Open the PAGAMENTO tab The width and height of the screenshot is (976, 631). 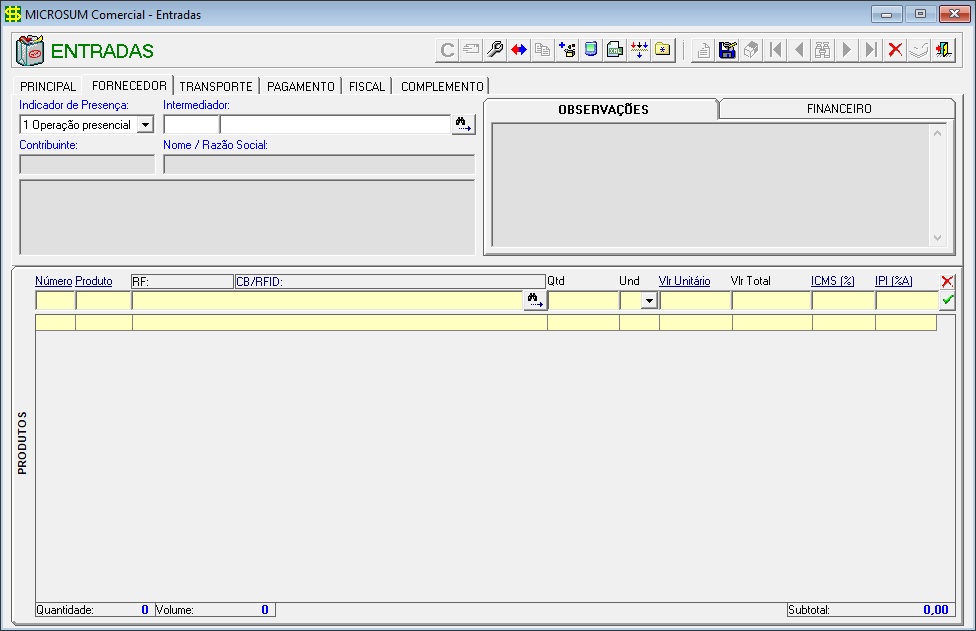[x=300, y=87]
